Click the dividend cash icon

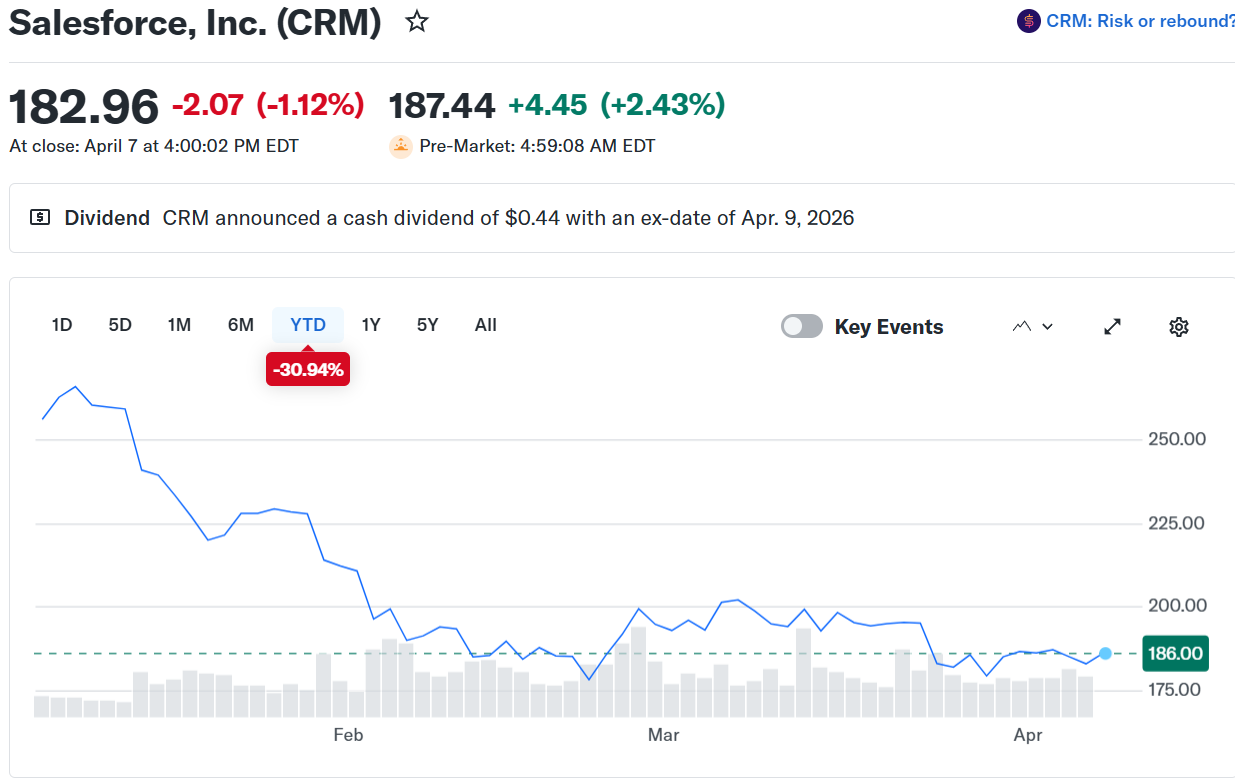(x=40, y=217)
